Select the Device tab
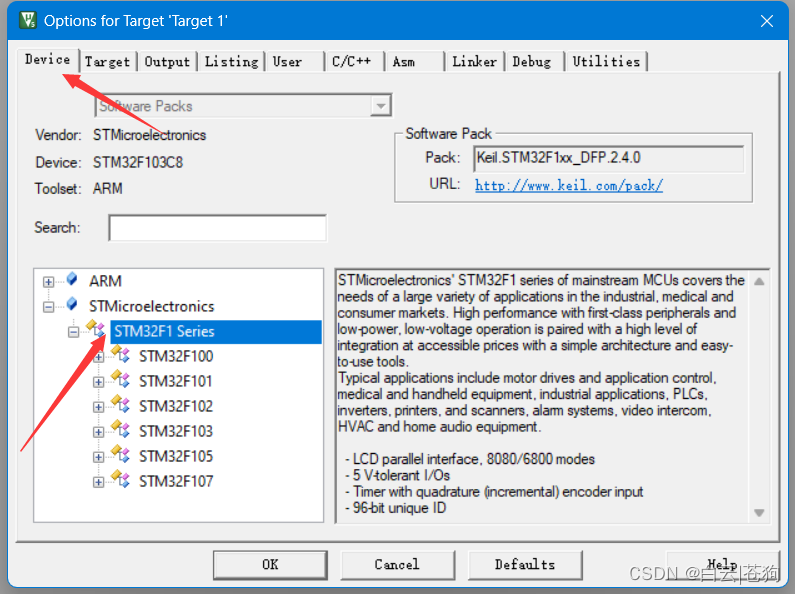 (48, 60)
